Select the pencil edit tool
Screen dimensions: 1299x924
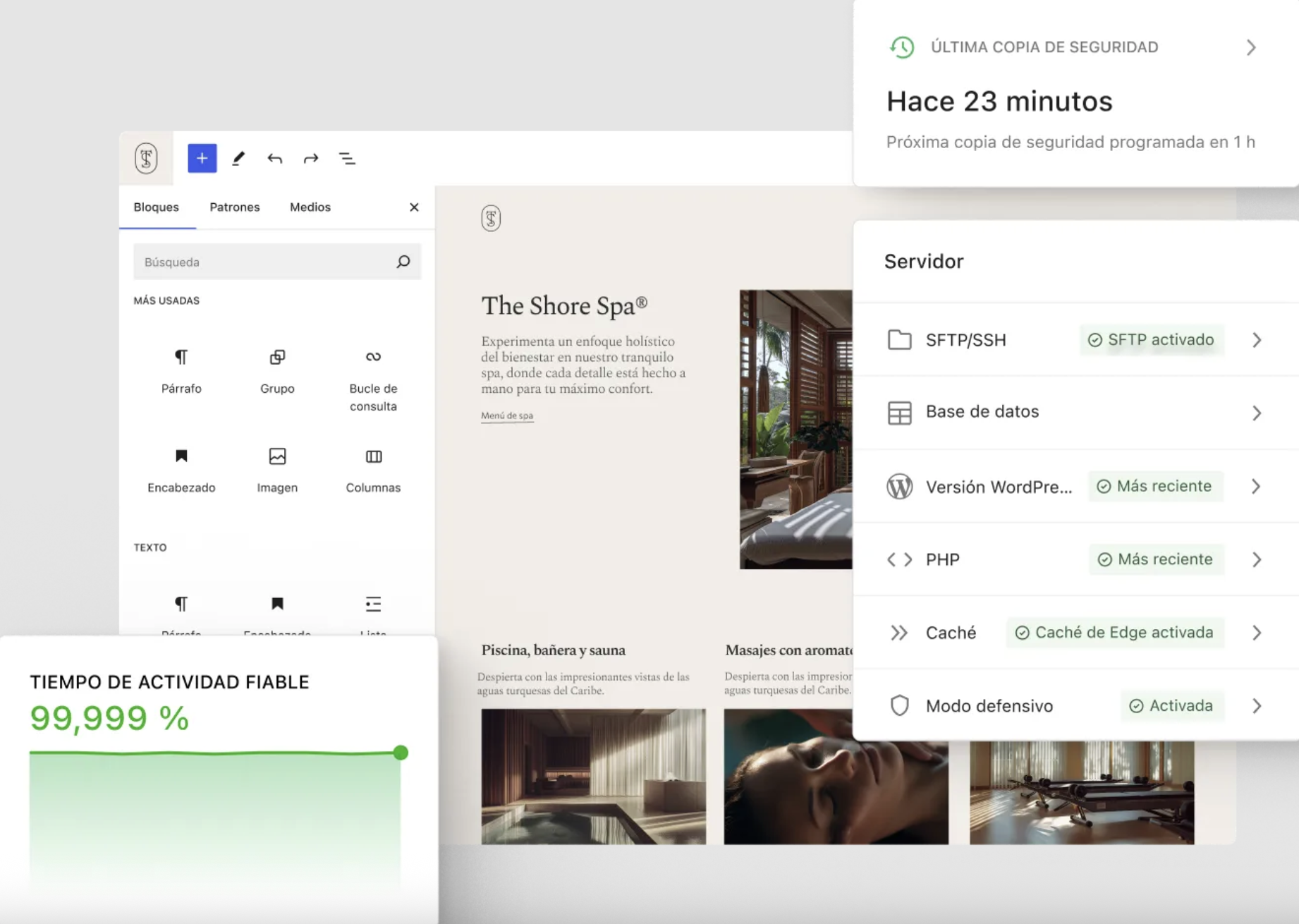pyautogui.click(x=238, y=158)
